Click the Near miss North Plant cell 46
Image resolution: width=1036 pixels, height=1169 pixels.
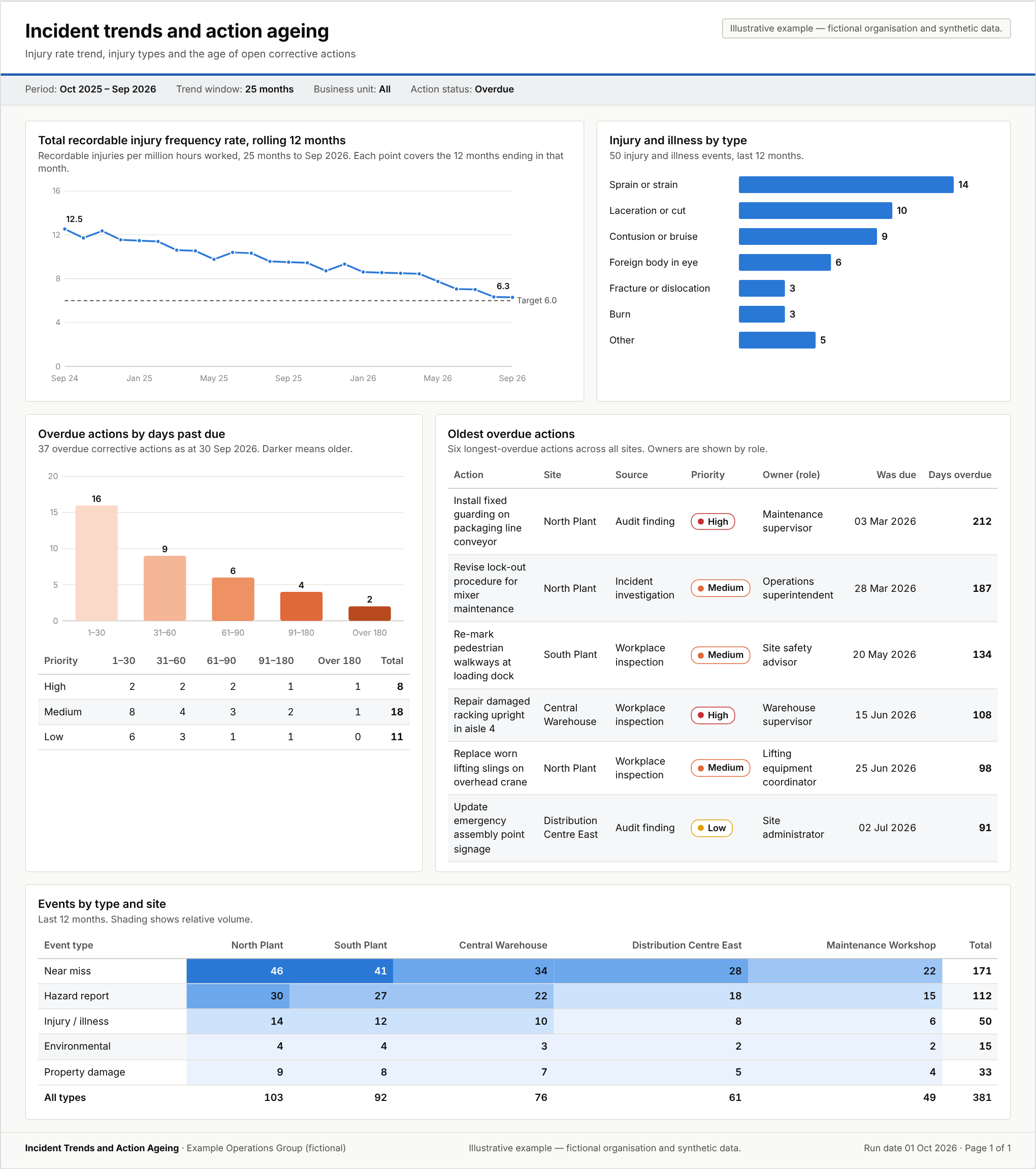tap(238, 971)
